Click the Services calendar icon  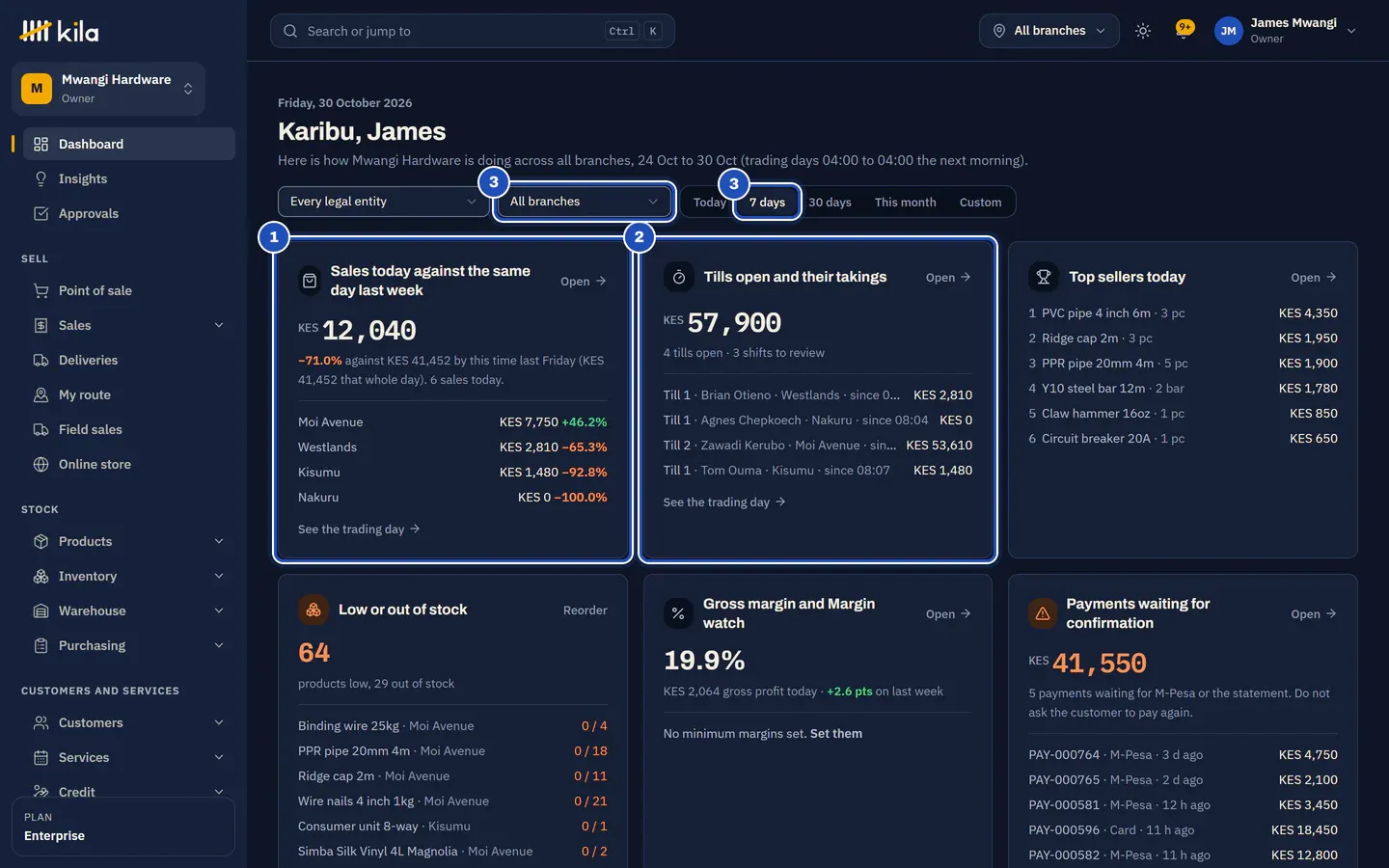pyautogui.click(x=41, y=757)
